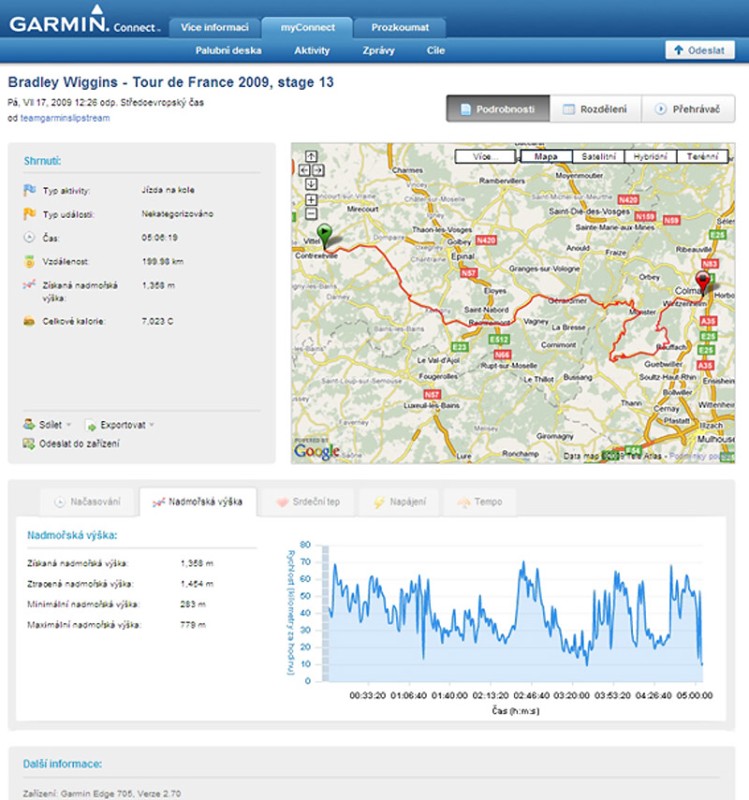Switch map to Satelitní view
The width and height of the screenshot is (749, 800).
click(598, 157)
